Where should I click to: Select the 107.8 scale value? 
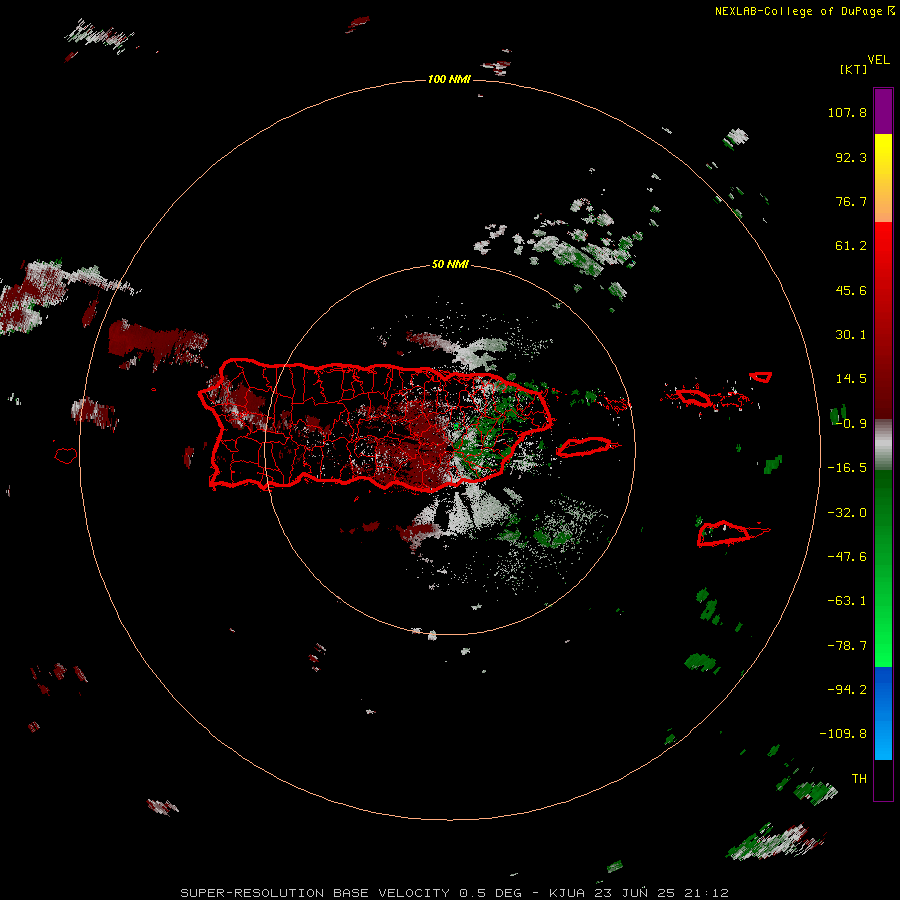847,112
